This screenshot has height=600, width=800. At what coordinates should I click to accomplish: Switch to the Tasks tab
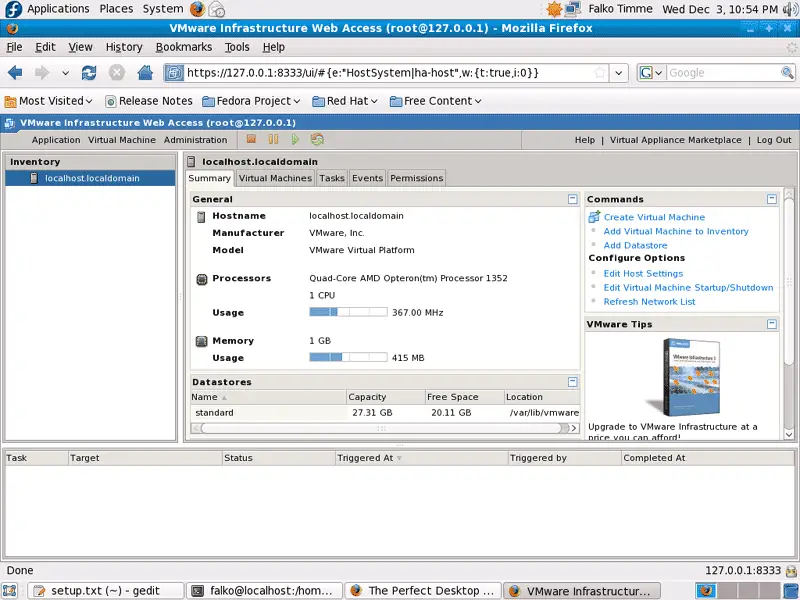332,178
